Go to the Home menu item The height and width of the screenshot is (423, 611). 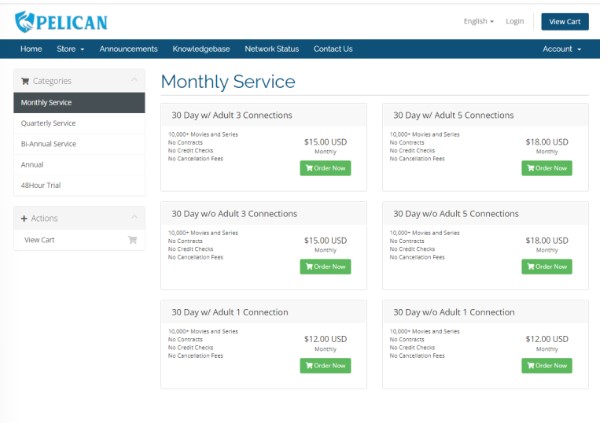coord(31,49)
